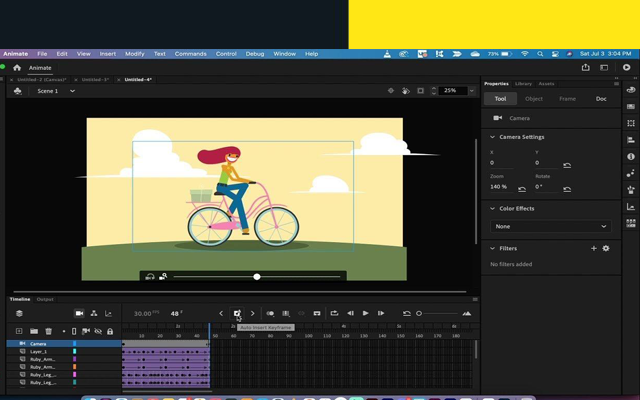Viewport: 640px width, 400px height.
Task: Select the Doc properties button
Action: [601, 99]
